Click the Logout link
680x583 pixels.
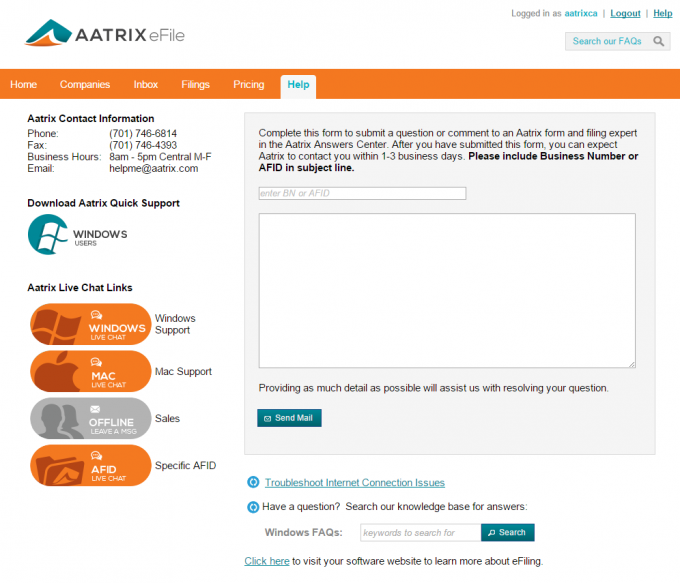625,14
